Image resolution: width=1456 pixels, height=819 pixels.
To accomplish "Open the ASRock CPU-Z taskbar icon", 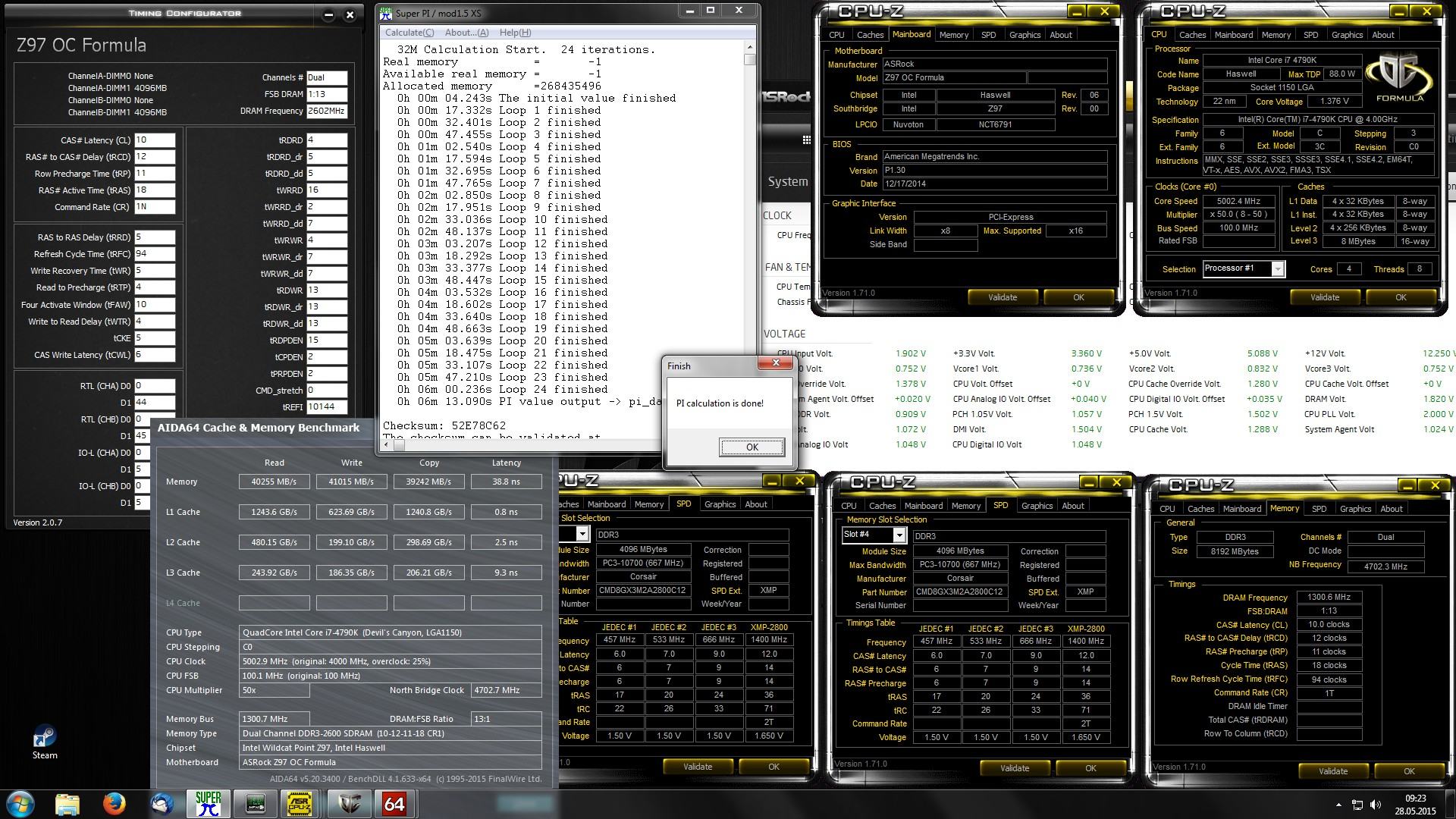I will [301, 803].
